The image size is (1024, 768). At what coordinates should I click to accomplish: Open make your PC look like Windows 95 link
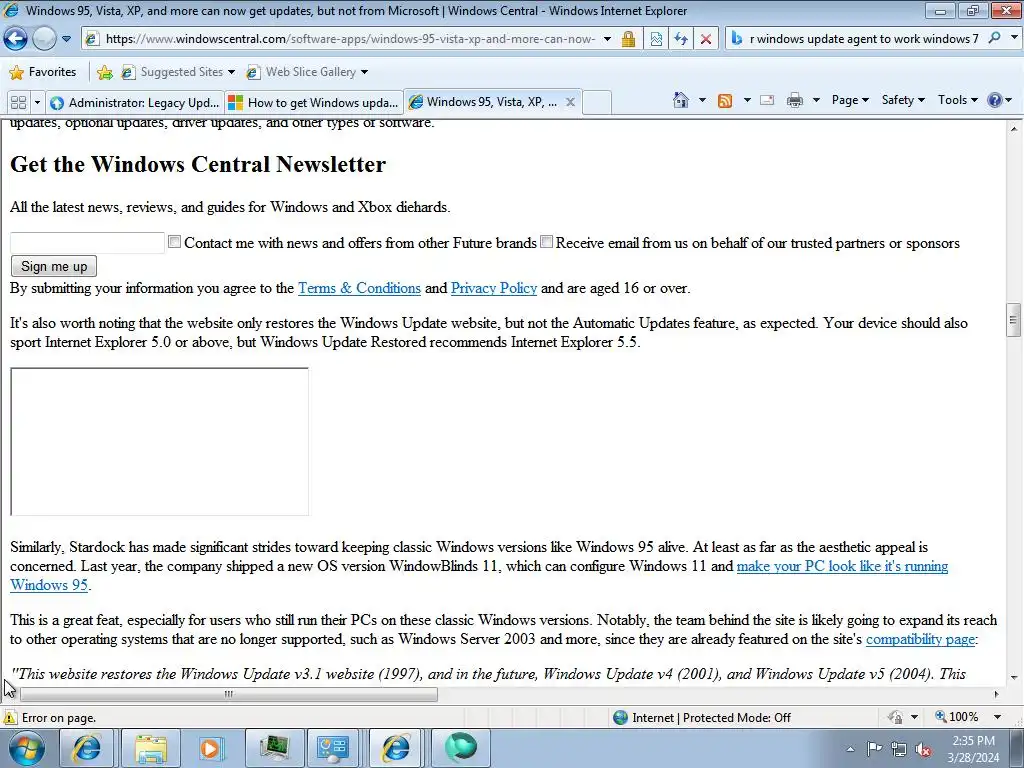coord(842,566)
